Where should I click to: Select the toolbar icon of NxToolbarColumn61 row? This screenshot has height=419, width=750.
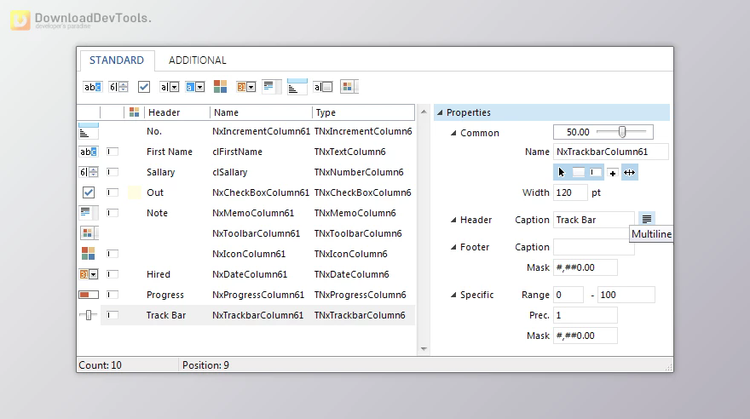point(89,233)
